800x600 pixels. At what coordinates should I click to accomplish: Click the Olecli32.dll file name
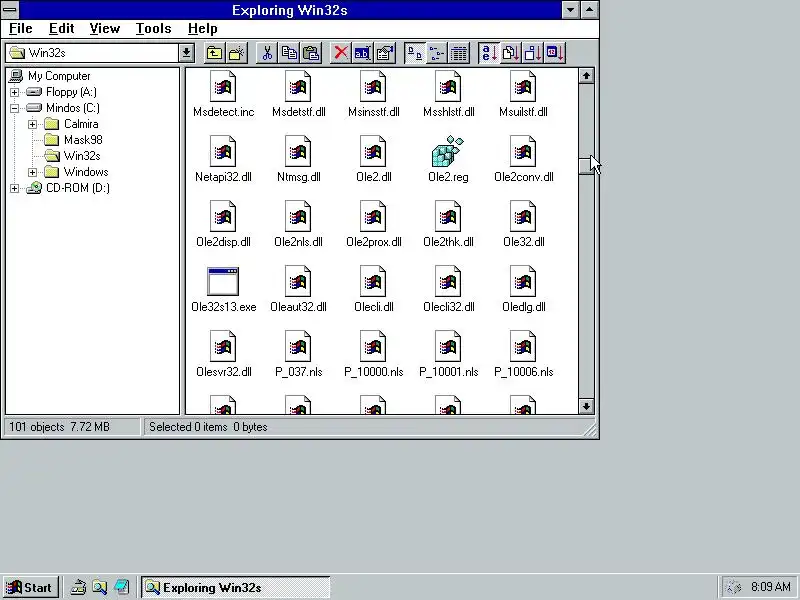pos(448,307)
